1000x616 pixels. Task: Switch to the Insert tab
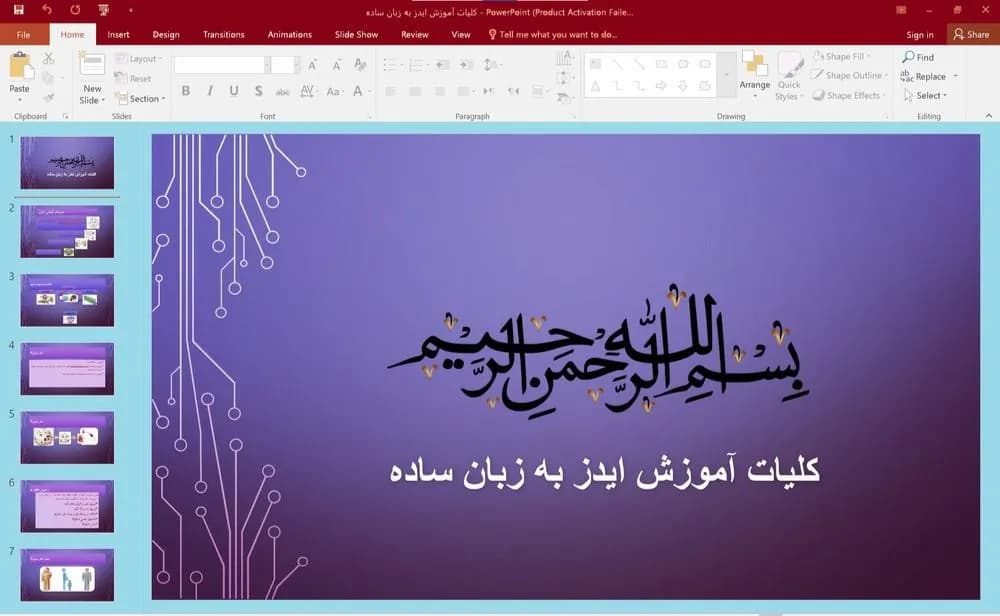(x=119, y=34)
